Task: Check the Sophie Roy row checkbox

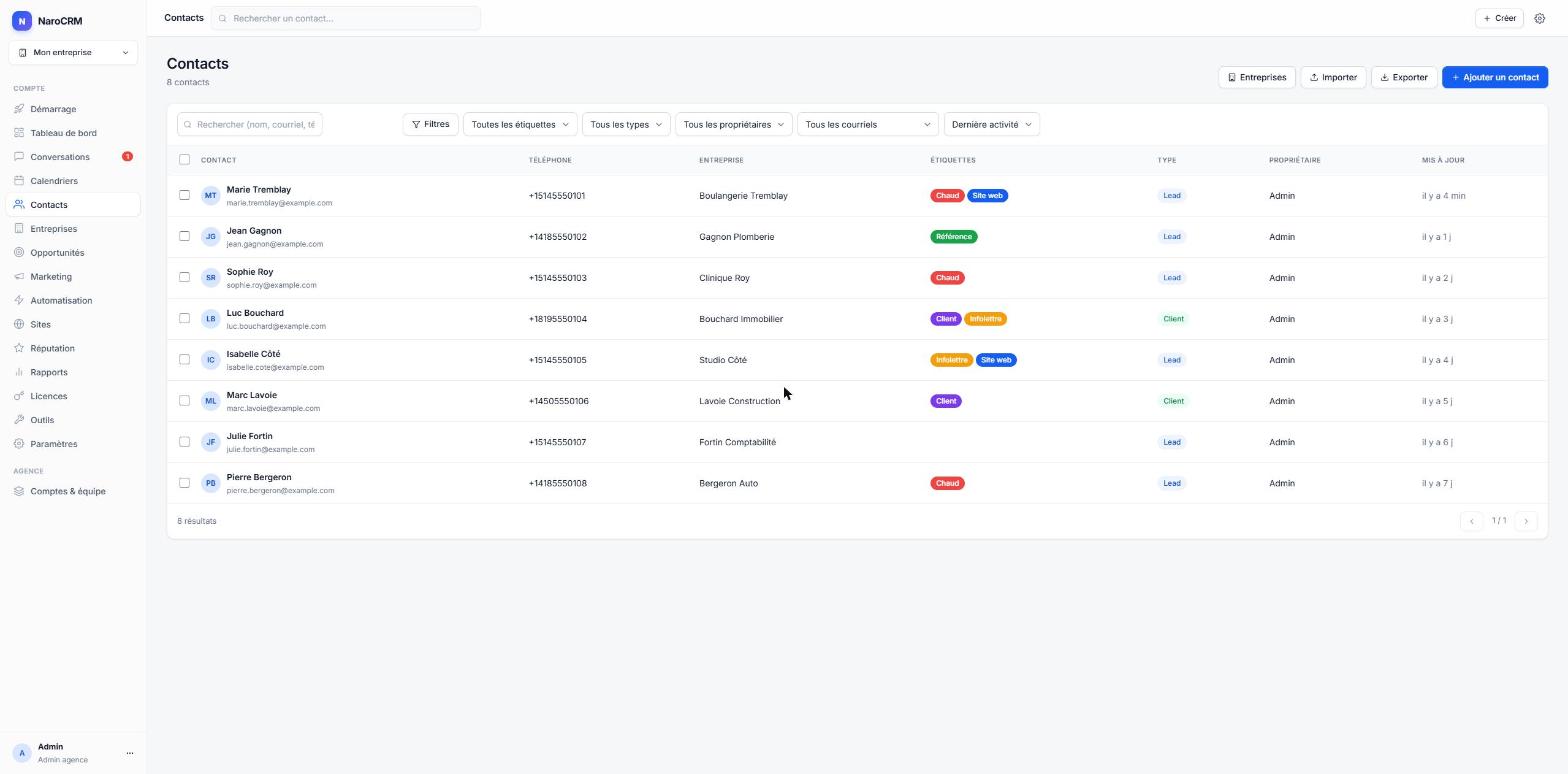Action: tap(184, 277)
